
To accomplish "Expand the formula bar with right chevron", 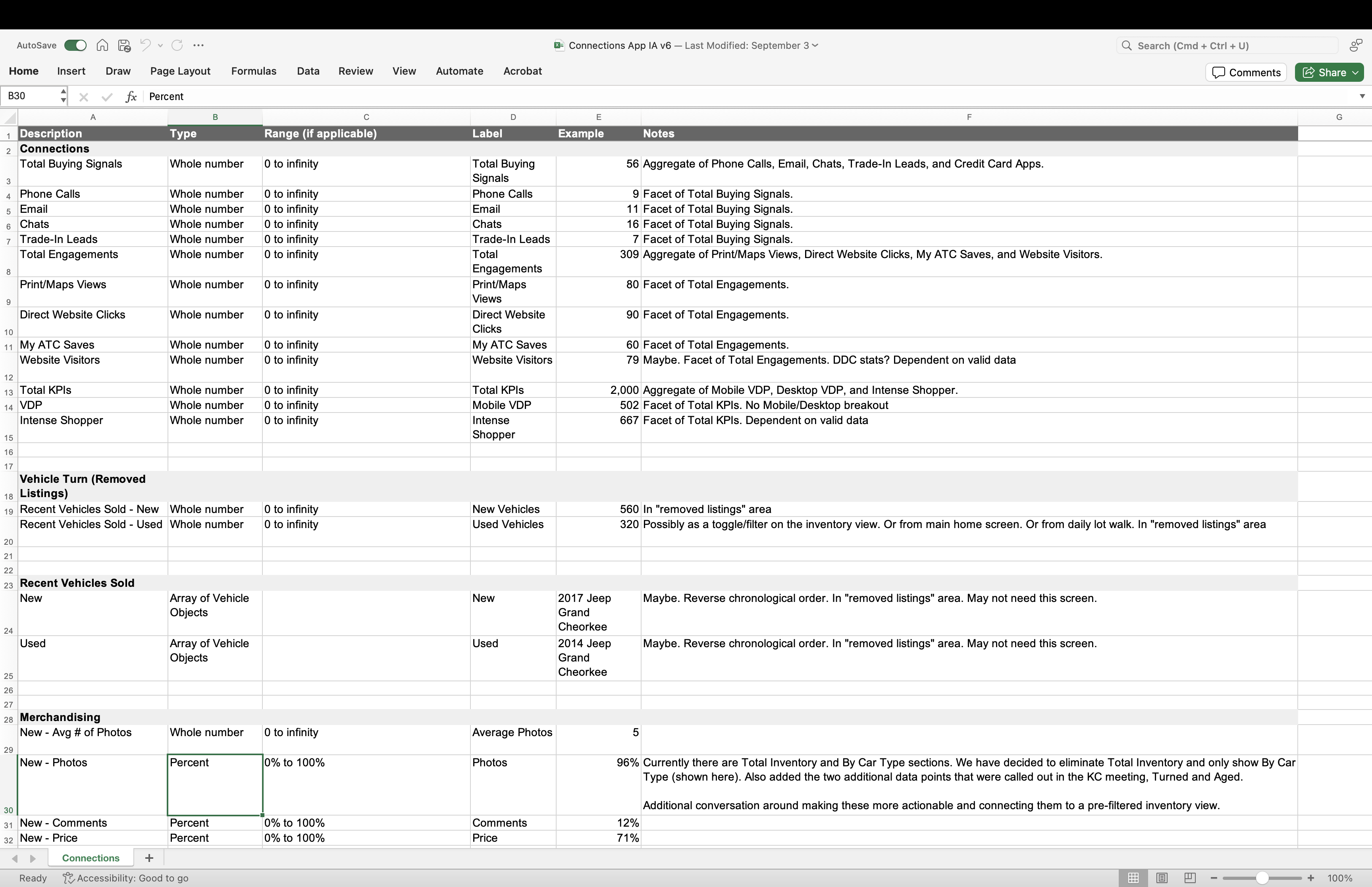I will (x=1362, y=96).
